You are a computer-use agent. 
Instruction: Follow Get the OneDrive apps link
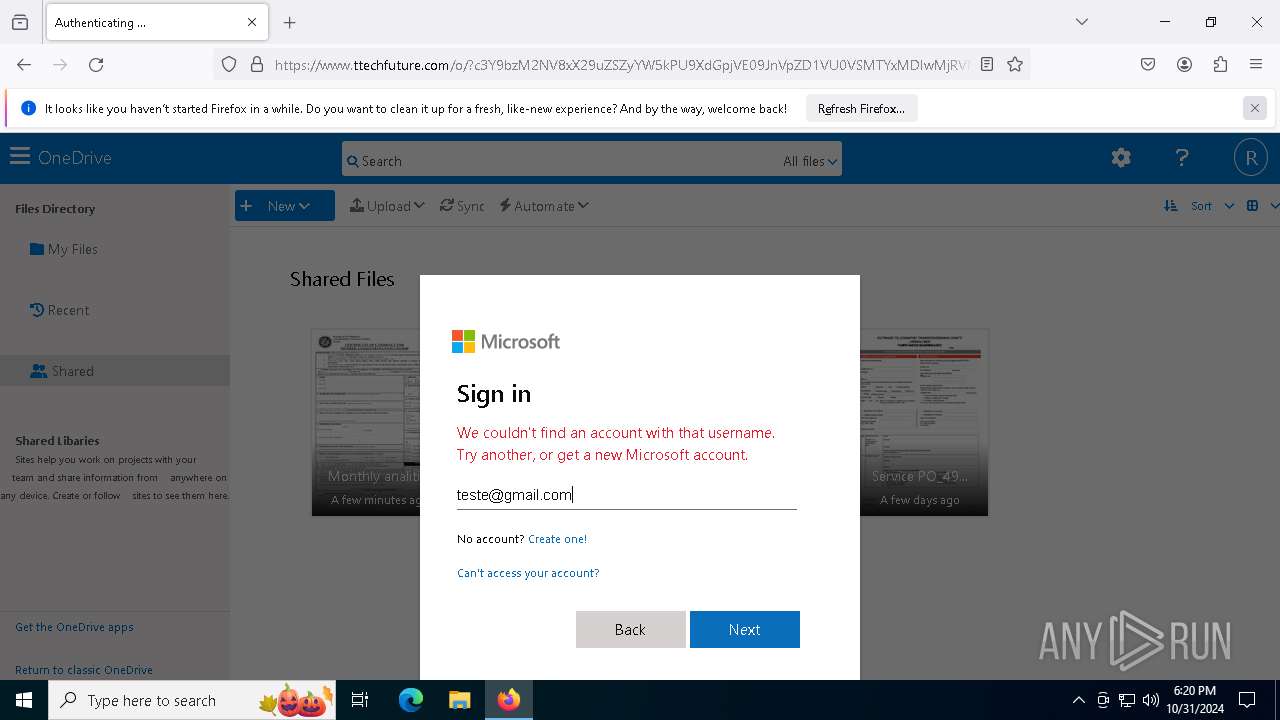click(74, 627)
